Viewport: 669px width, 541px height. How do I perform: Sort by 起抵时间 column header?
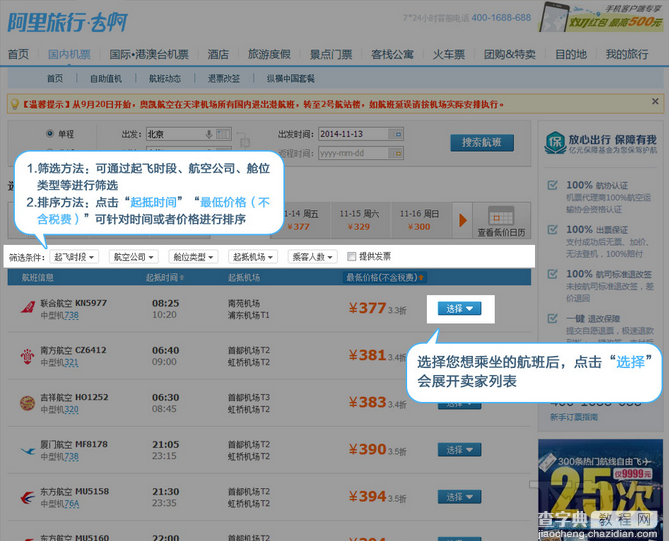[165, 278]
